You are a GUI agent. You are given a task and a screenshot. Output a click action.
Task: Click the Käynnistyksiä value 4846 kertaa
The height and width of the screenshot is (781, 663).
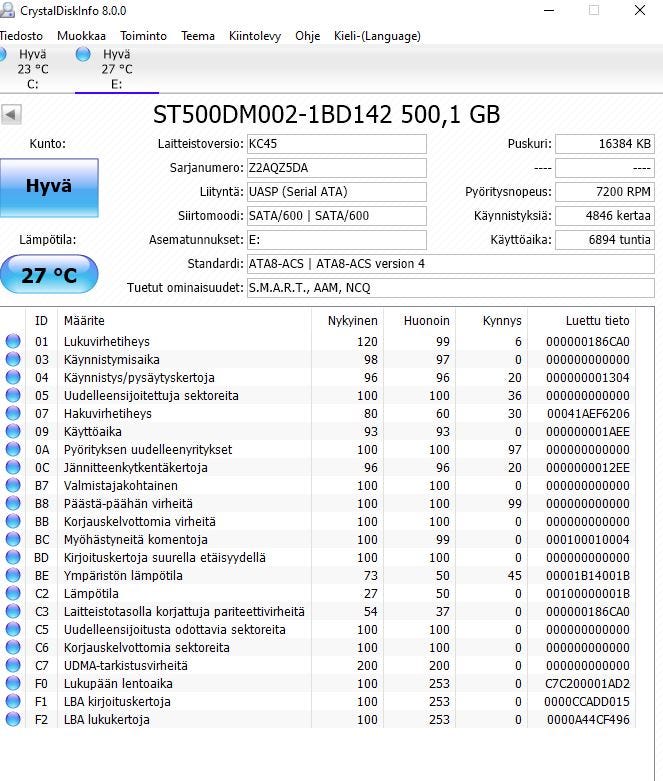tap(605, 216)
